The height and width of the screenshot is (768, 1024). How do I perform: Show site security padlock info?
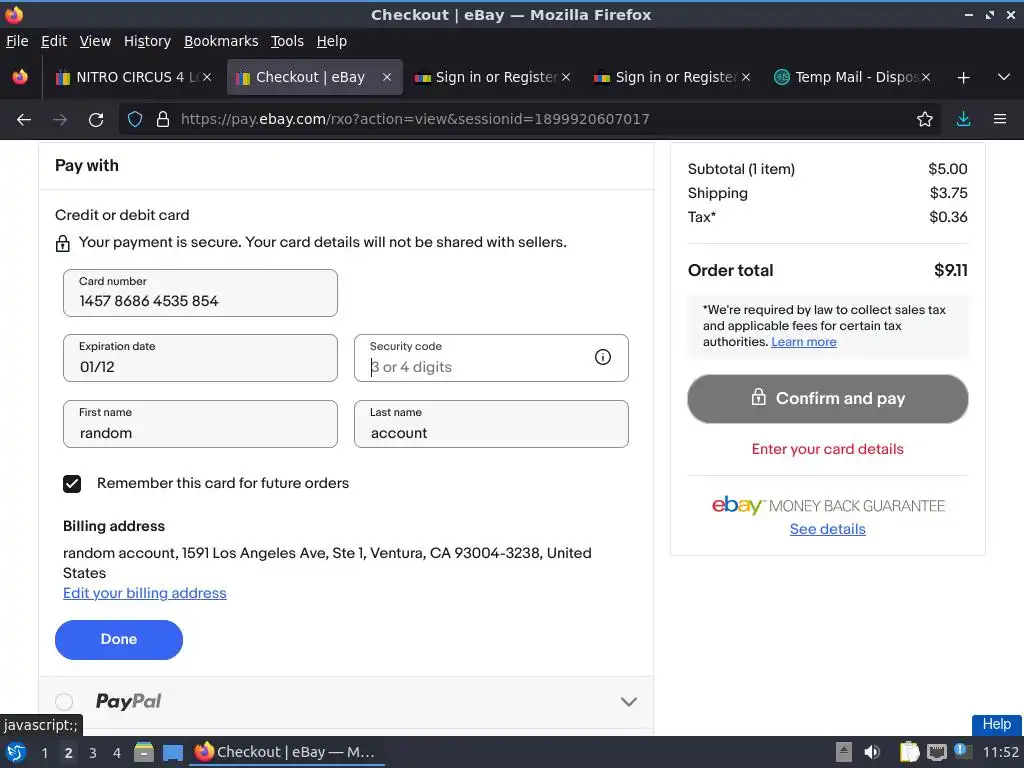click(163, 120)
